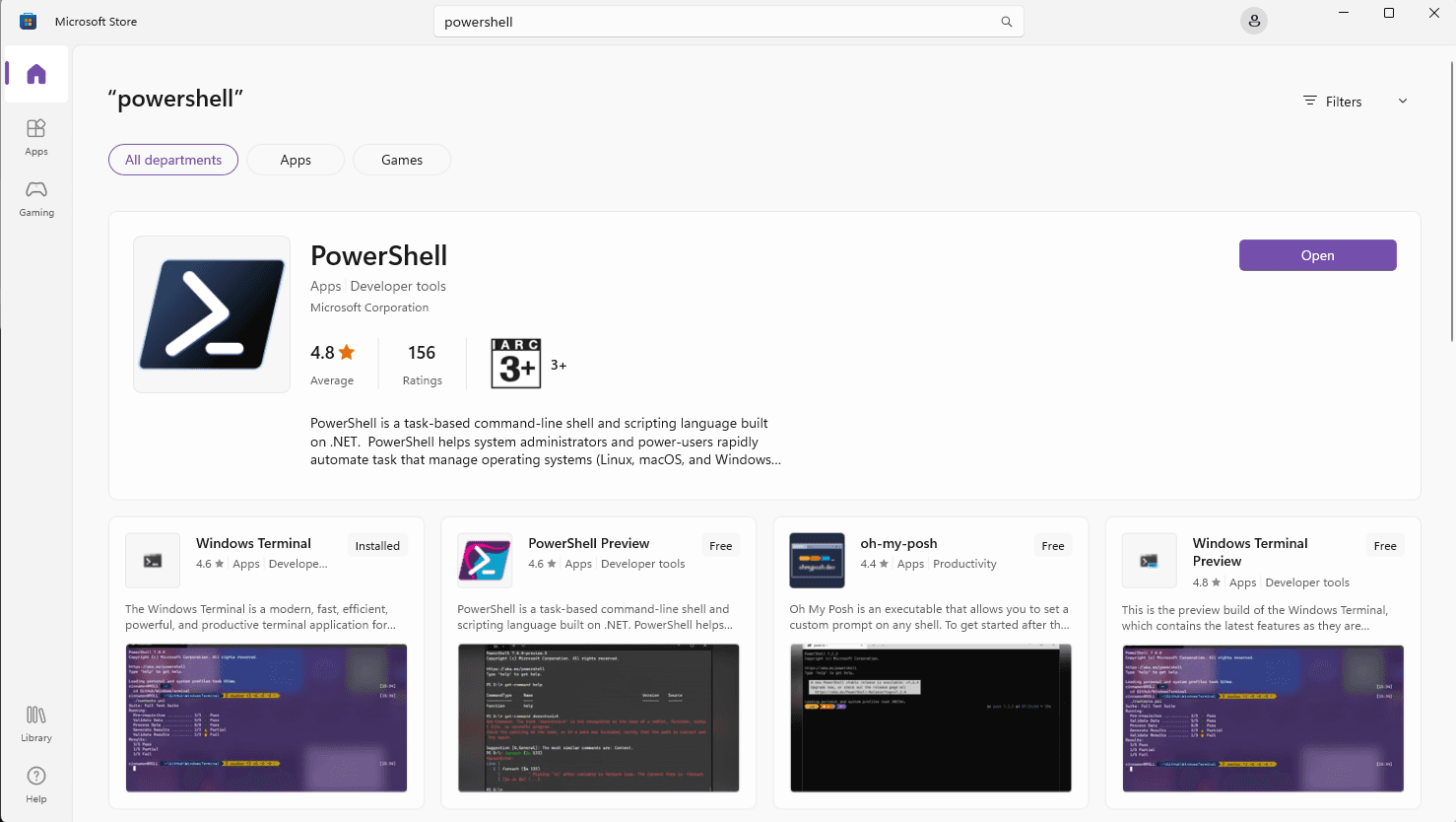Viewport: 1456px width, 822px height.
Task: Open the user account profile icon
Action: pos(1254,21)
